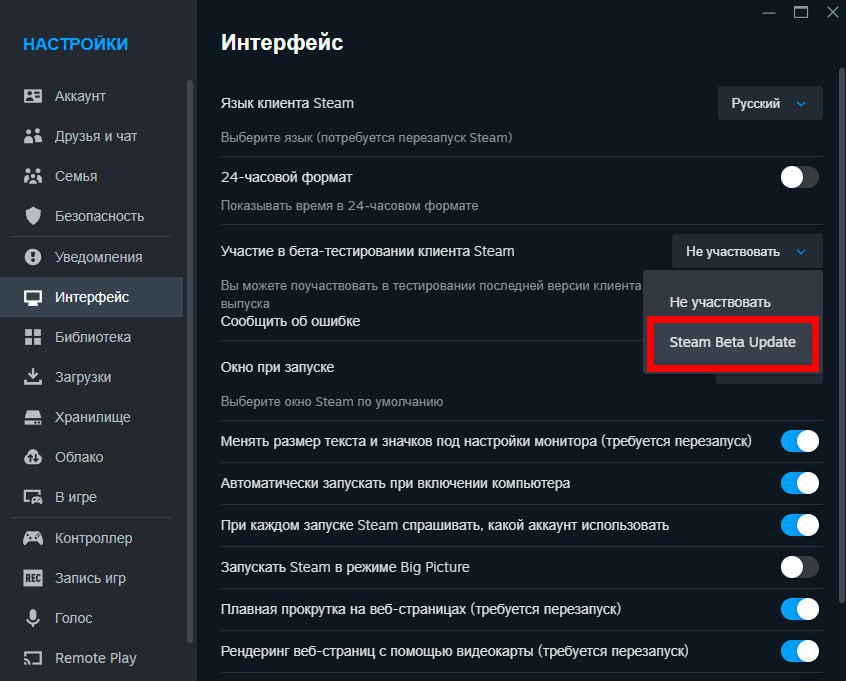This screenshot has height=681, width=846.
Task: Click the В игре overlay icon
Action: (x=33, y=497)
